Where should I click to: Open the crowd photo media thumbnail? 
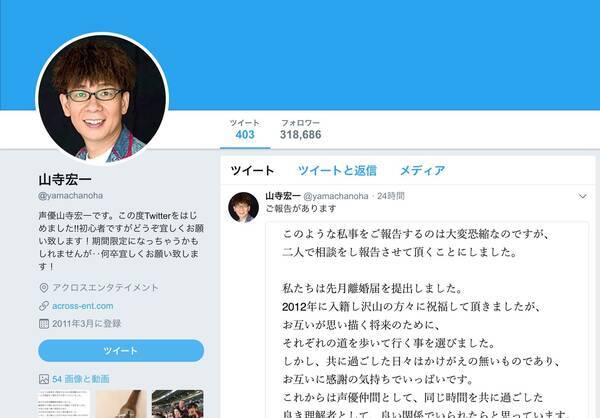point(178,404)
